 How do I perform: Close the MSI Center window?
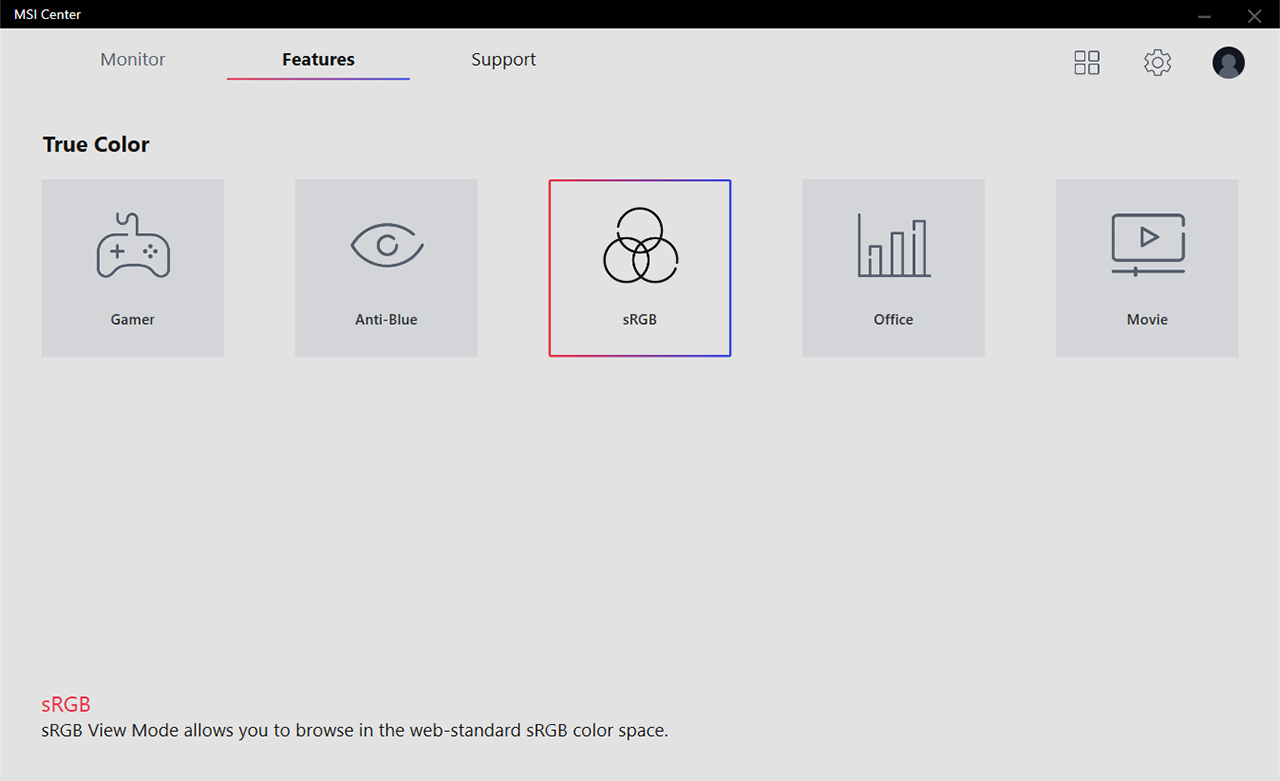[x=1254, y=16]
